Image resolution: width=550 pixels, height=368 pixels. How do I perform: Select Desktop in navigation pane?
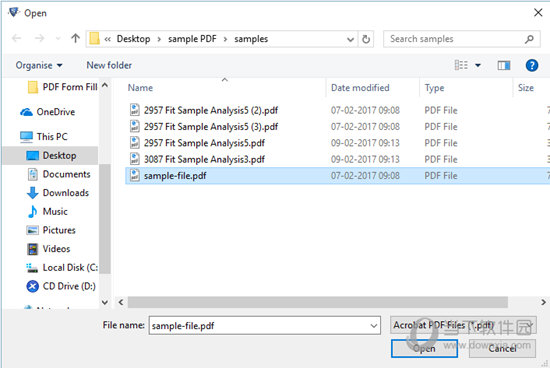tap(51, 155)
